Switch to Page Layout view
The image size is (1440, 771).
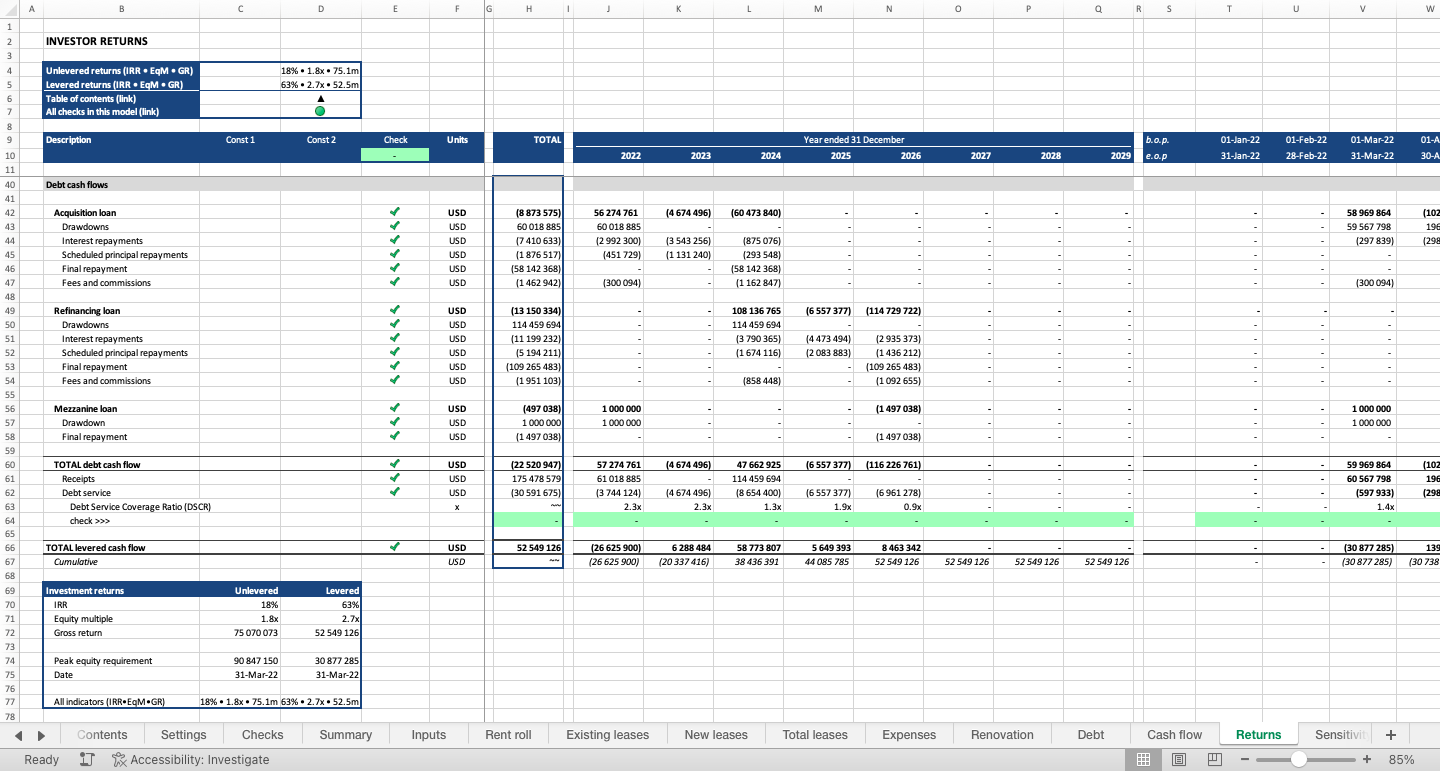pos(1179,760)
